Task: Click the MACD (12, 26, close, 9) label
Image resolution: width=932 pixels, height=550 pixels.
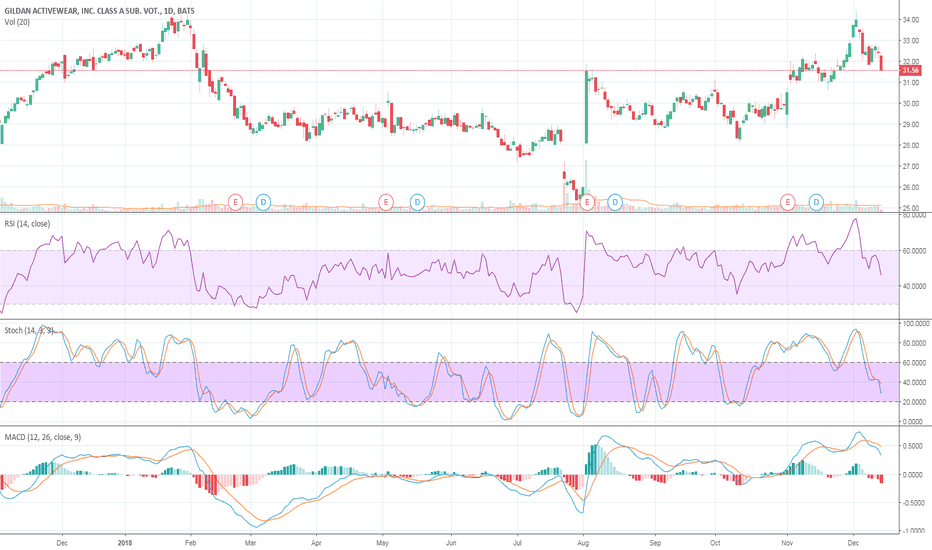Action: pos(43,437)
